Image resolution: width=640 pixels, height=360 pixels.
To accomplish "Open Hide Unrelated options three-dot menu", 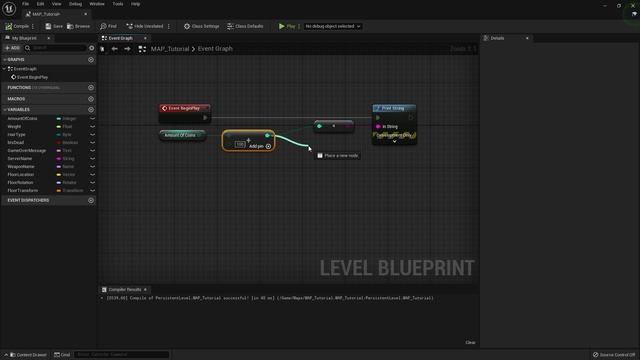I will [169, 26].
